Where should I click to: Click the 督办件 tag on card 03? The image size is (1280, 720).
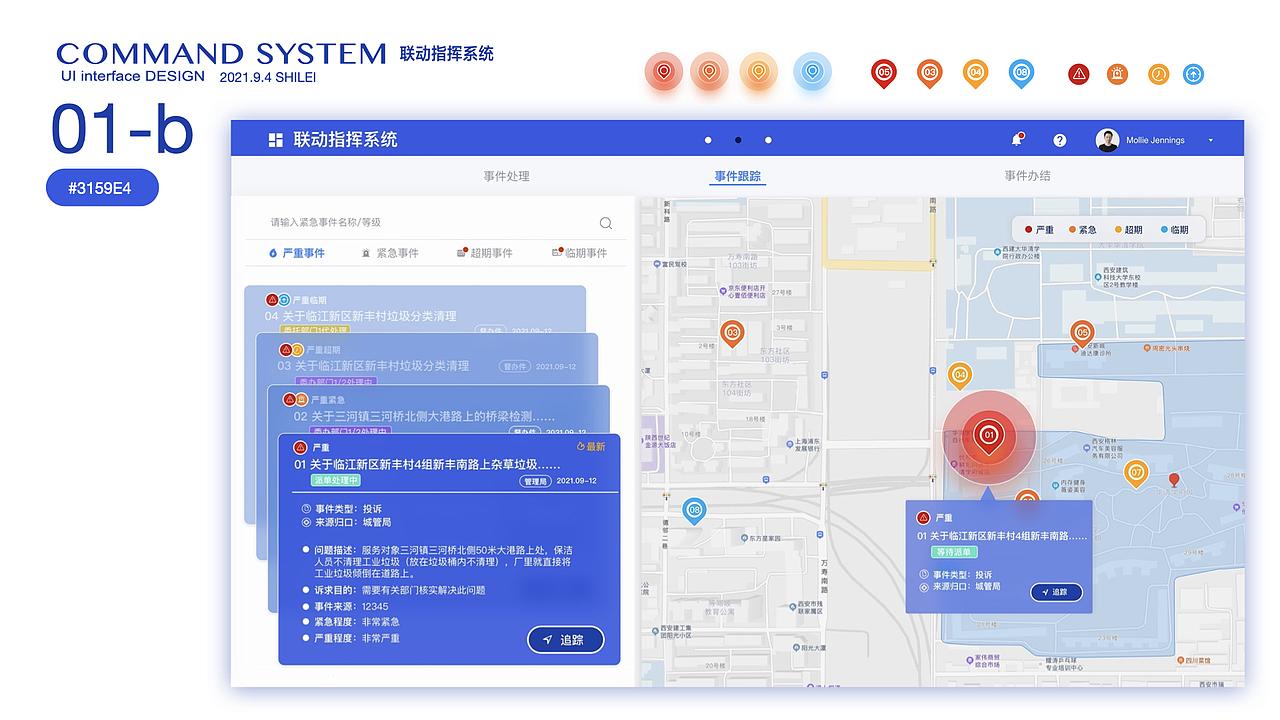(514, 366)
